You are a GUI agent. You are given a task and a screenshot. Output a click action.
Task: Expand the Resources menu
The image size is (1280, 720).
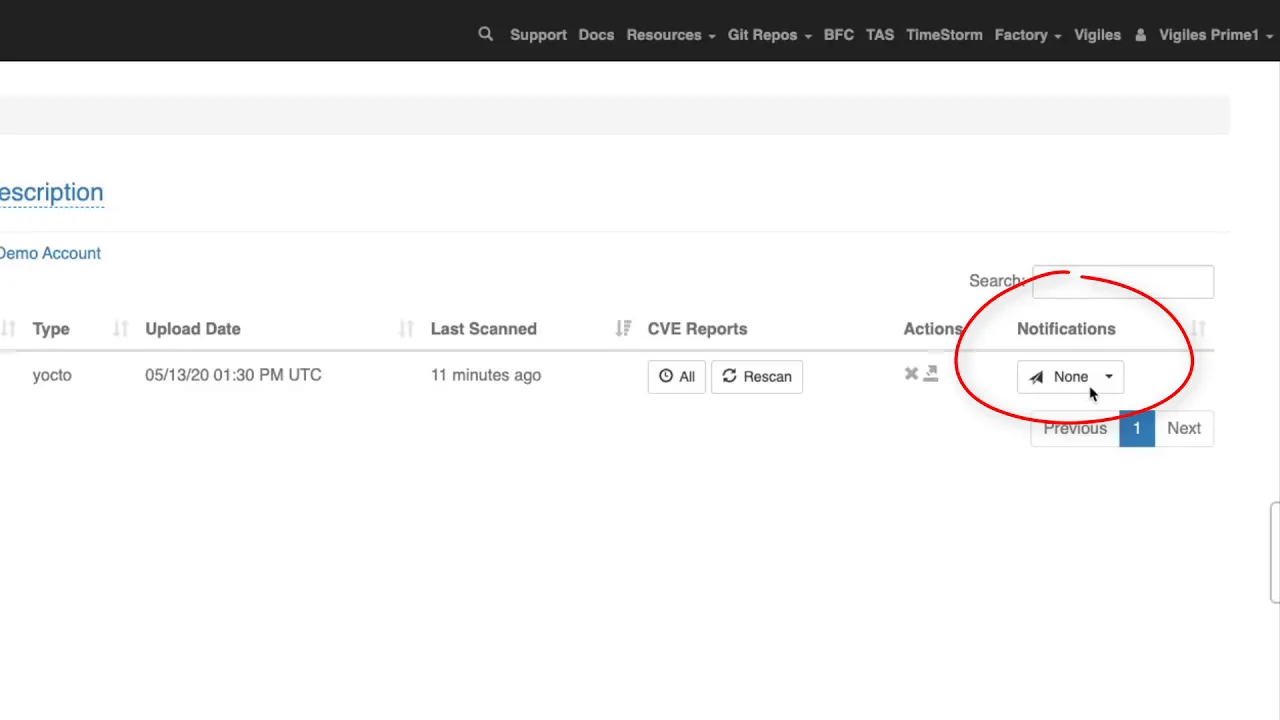tap(671, 35)
